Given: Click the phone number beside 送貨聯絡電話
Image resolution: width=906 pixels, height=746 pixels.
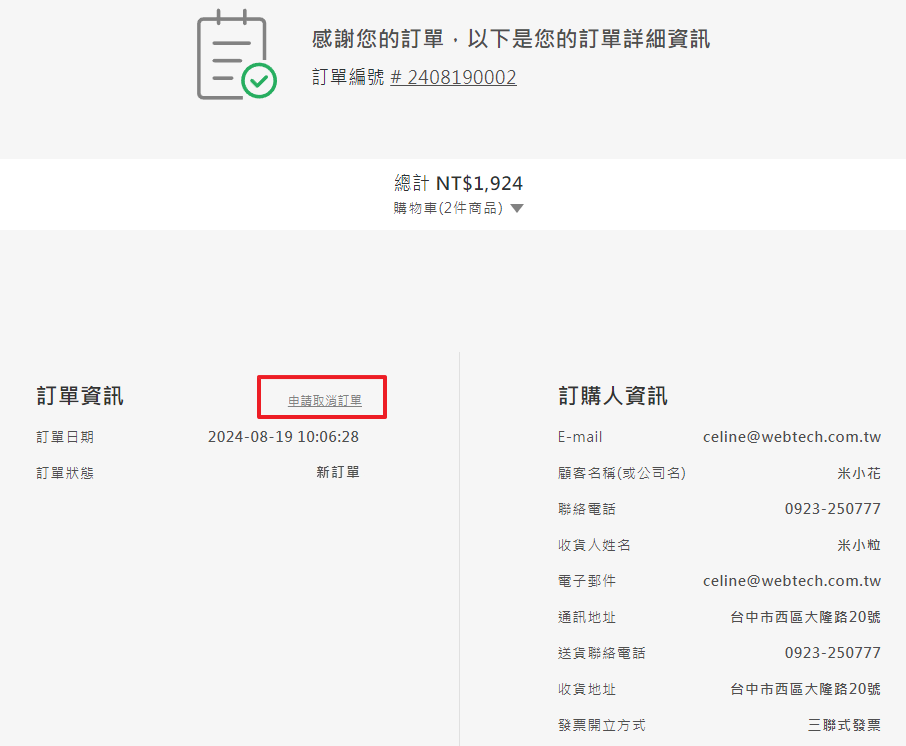Looking at the screenshot, I should (x=832, y=653).
